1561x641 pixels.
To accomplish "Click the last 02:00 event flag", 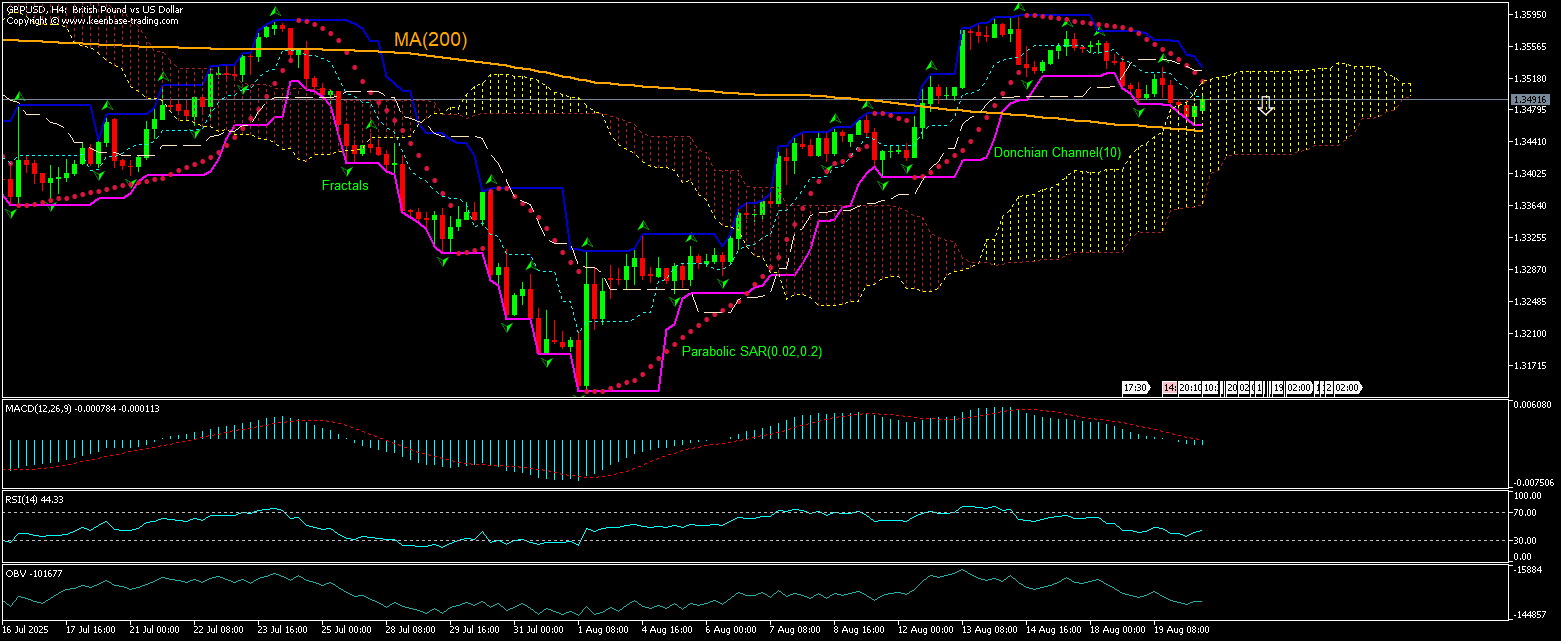I will point(1346,388).
